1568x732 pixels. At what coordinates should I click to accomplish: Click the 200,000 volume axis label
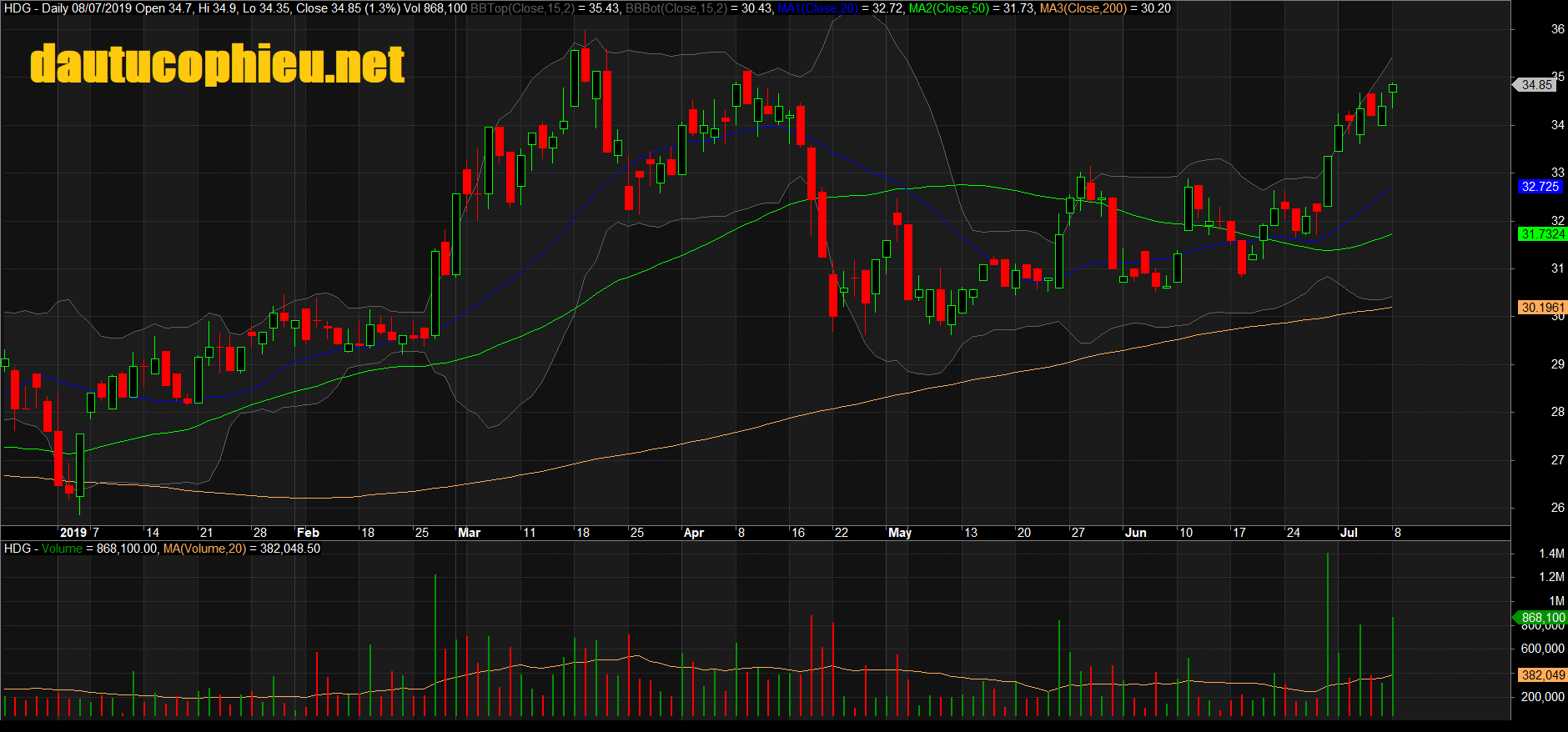click(1543, 697)
